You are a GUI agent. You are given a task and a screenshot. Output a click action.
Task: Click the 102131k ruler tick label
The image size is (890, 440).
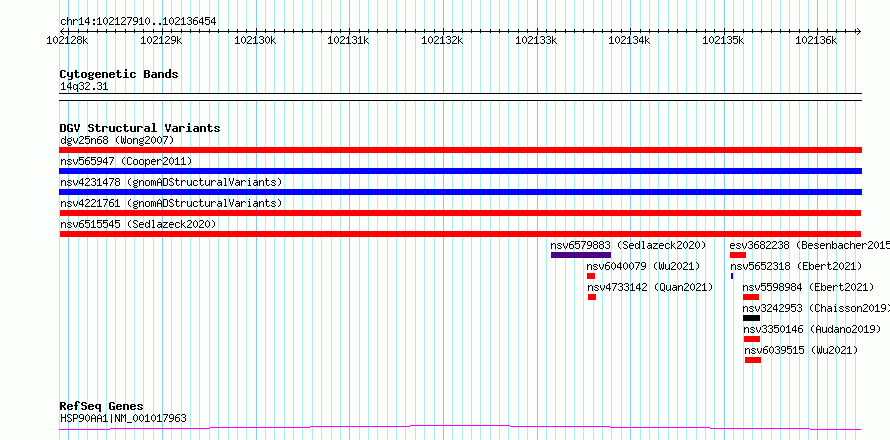tap(349, 40)
